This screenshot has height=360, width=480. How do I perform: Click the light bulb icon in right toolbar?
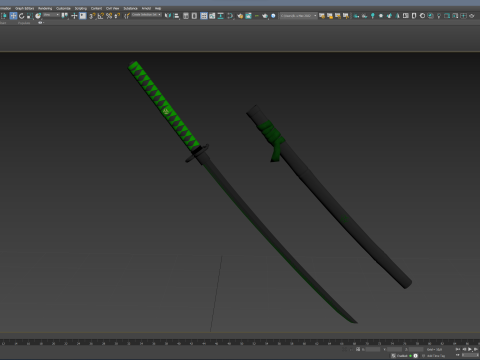(x=438, y=16)
